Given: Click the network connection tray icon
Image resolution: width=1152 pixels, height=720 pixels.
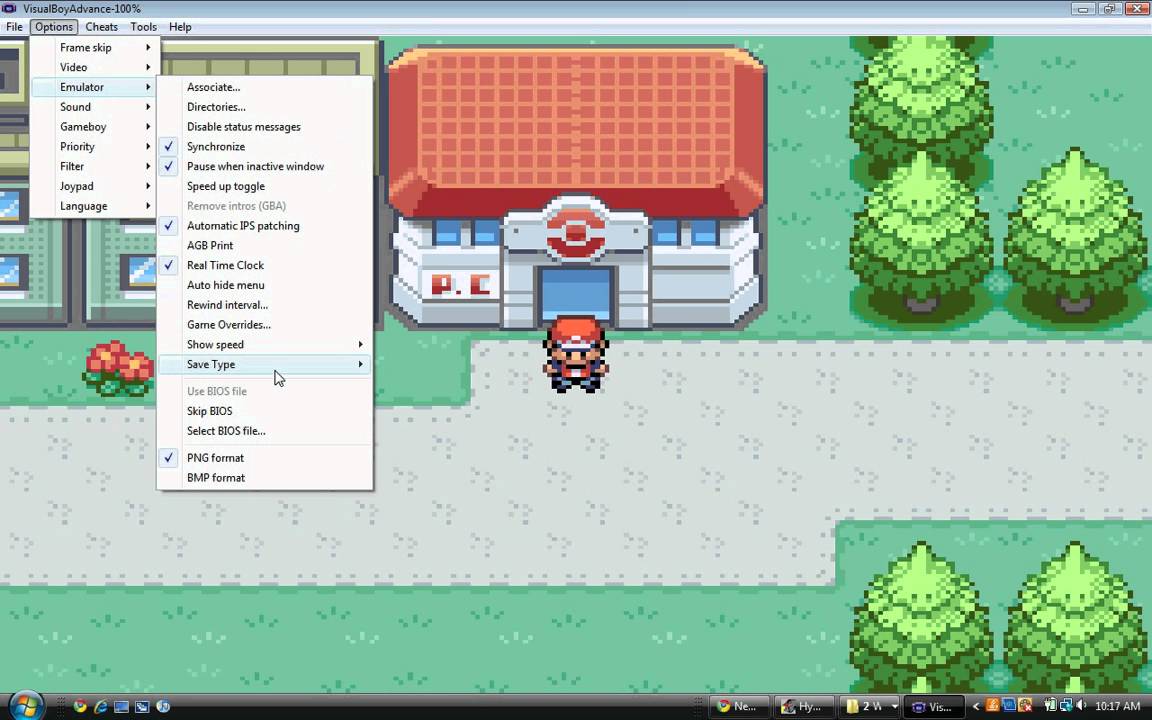Looking at the screenshot, I should (1065, 706).
